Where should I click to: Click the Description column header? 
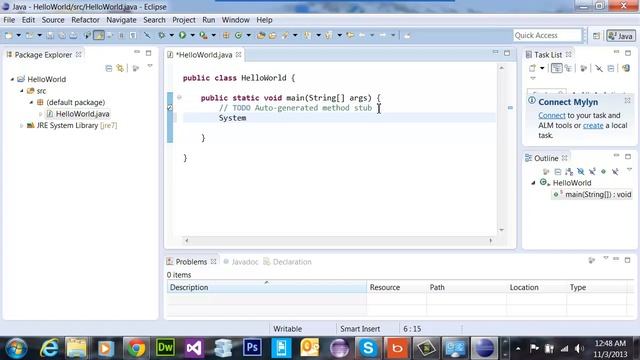(267, 287)
